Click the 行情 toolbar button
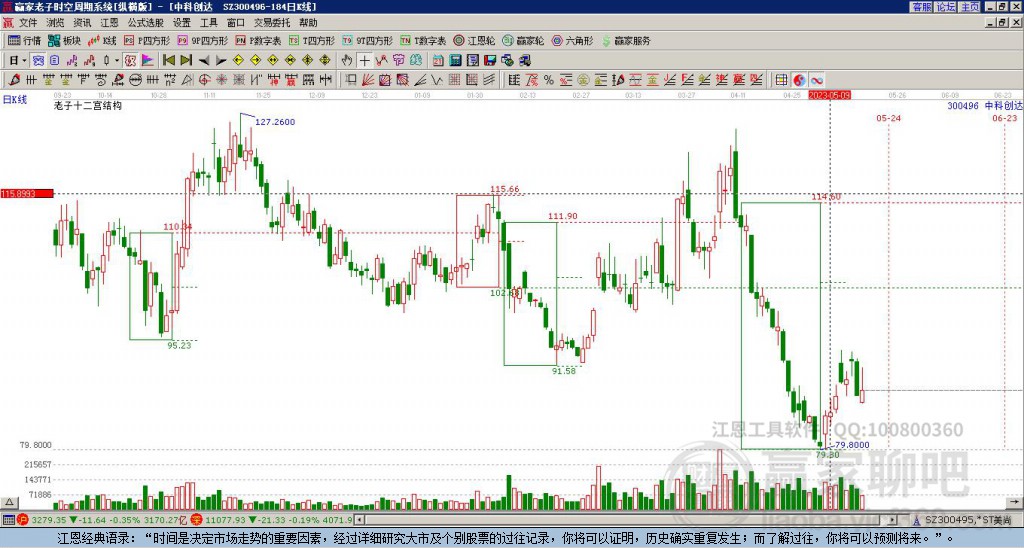 24,40
